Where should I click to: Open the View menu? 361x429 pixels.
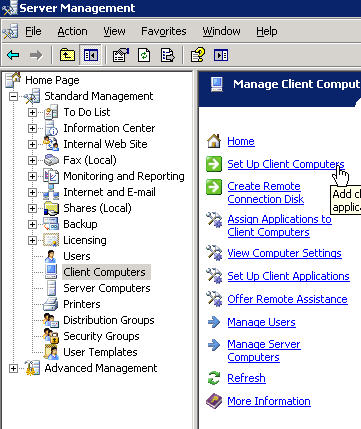tap(114, 31)
